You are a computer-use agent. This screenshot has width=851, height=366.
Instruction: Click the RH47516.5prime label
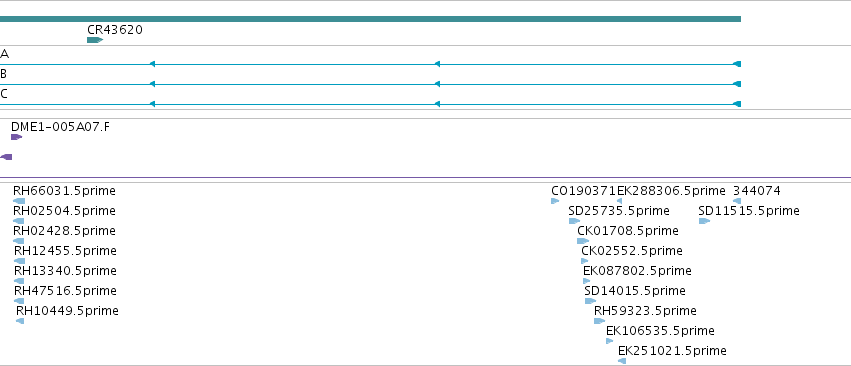pos(66,291)
